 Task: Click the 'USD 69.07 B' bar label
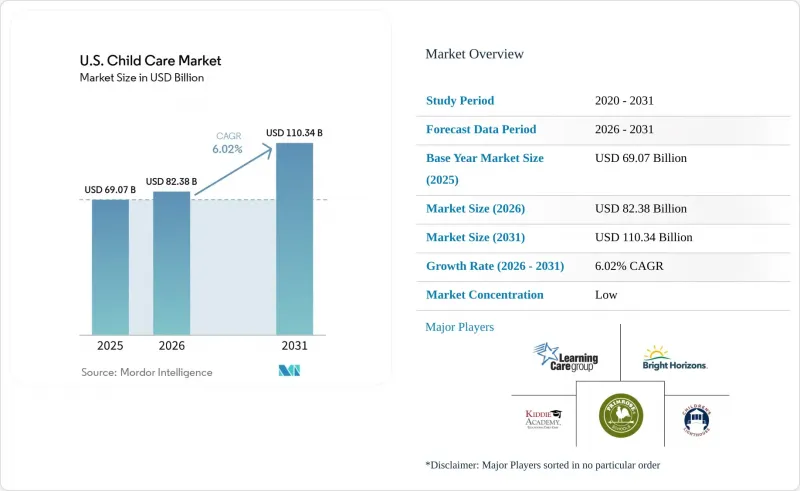click(x=110, y=190)
